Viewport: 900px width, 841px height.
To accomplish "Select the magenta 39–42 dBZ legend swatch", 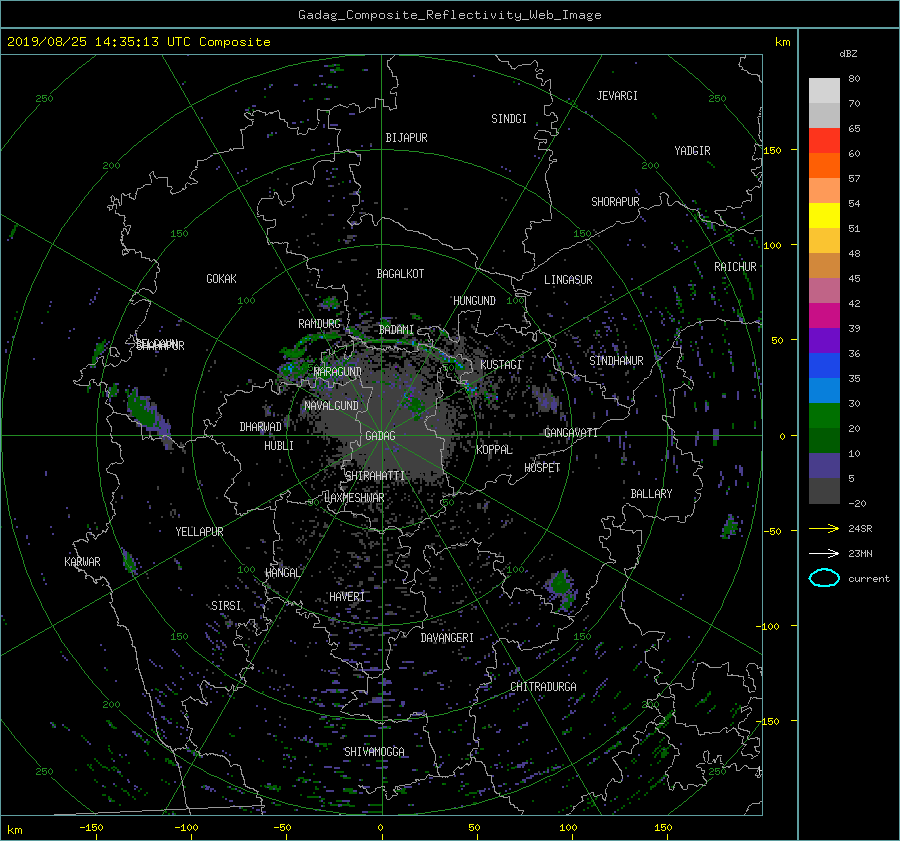I will click(x=824, y=315).
